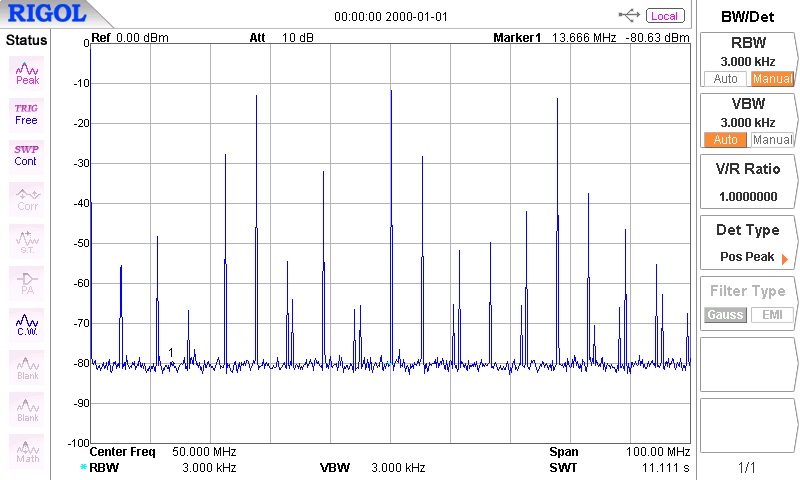Click the BW/Det menu title

pyautogui.click(x=748, y=15)
